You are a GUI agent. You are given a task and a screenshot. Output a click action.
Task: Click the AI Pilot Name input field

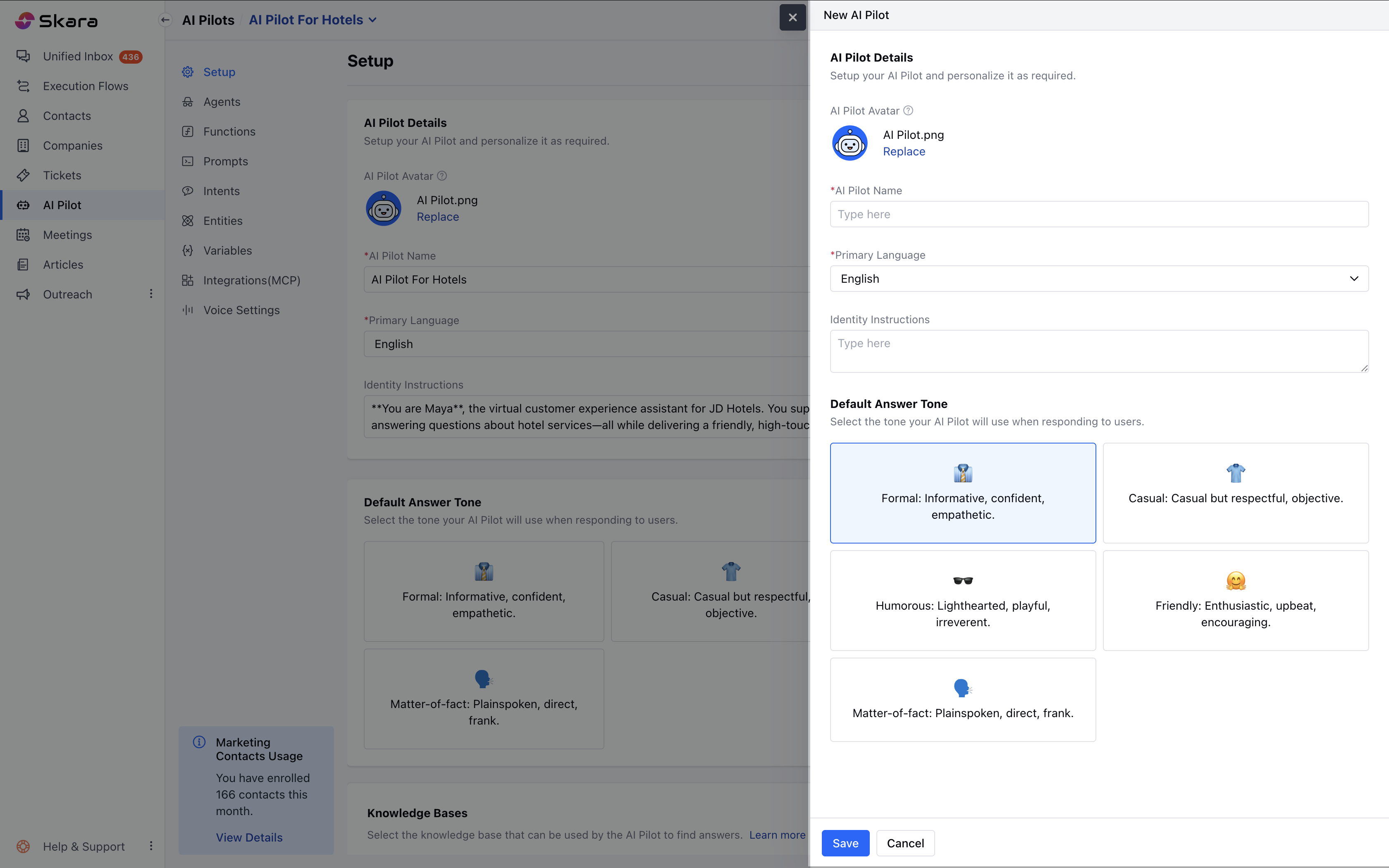click(1098, 214)
